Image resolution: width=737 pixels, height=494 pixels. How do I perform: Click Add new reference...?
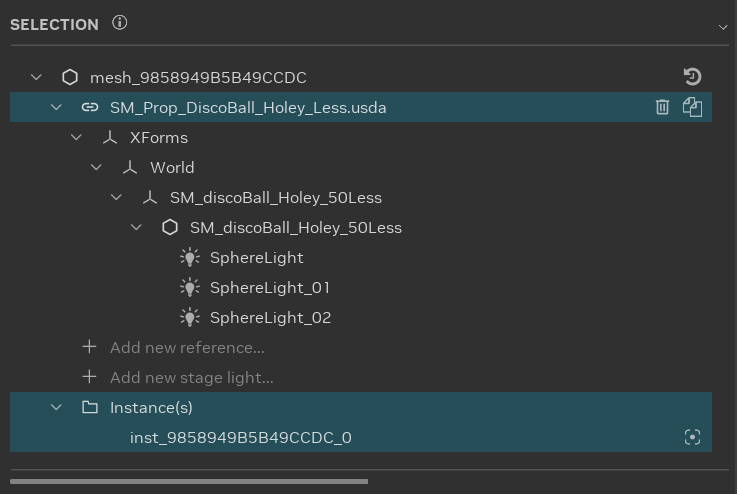187,347
